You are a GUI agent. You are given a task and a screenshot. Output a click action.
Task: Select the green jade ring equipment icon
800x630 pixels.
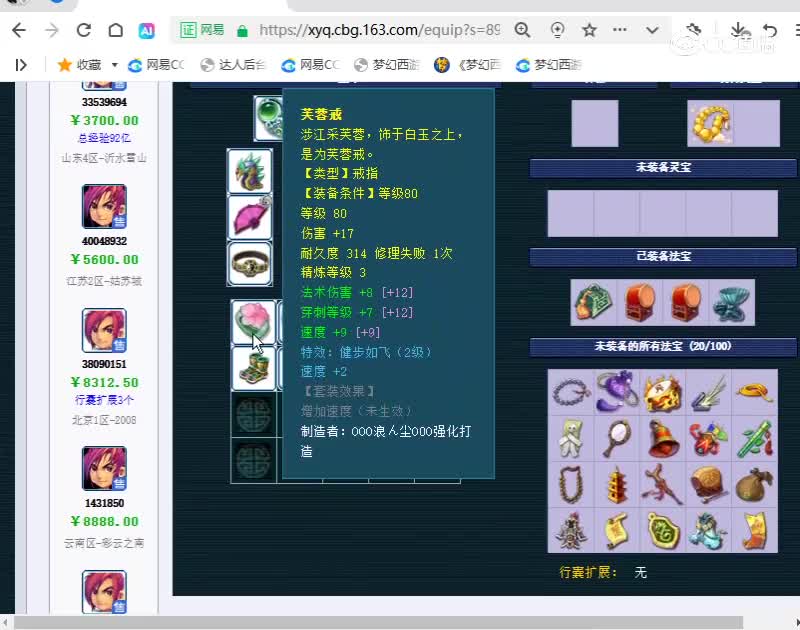pos(268,118)
